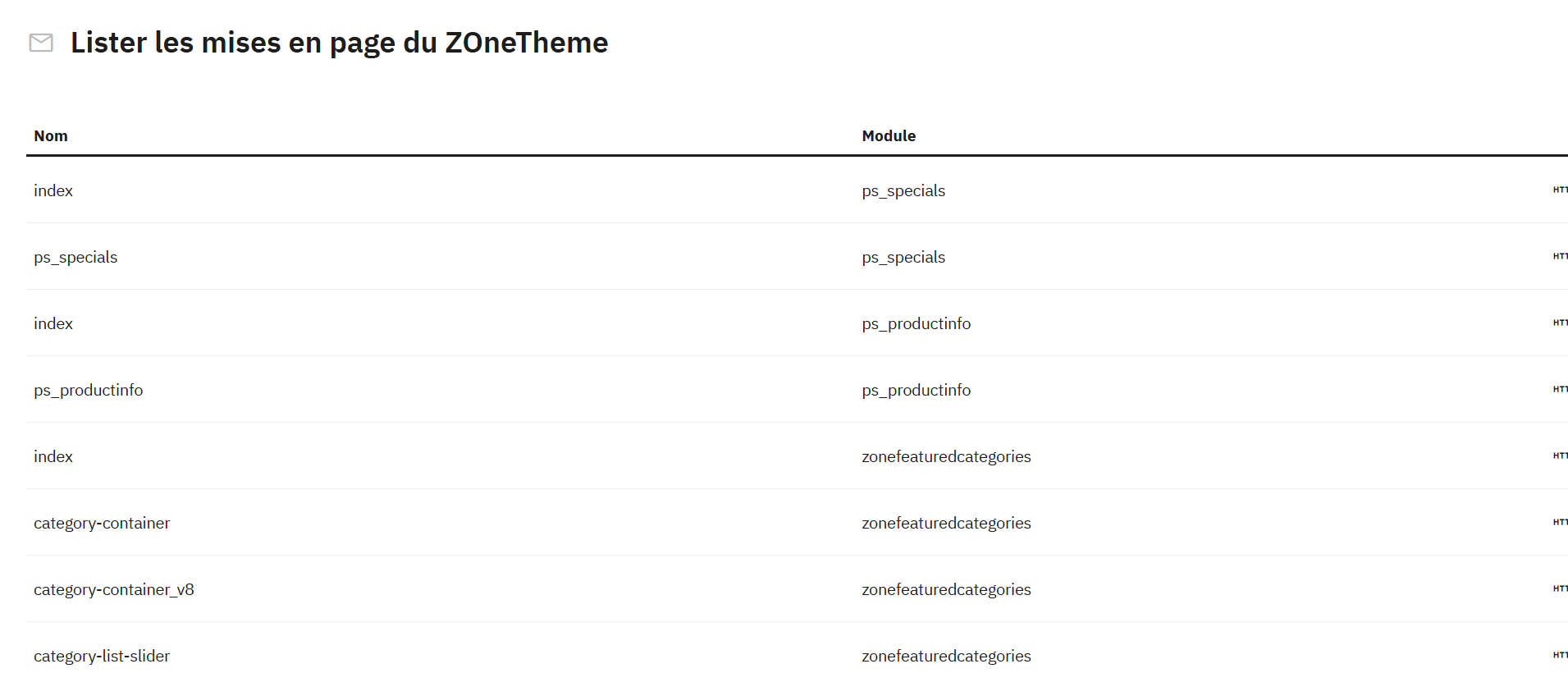Click the index name in the first table row
The height and width of the screenshot is (673, 1568).
(53, 191)
